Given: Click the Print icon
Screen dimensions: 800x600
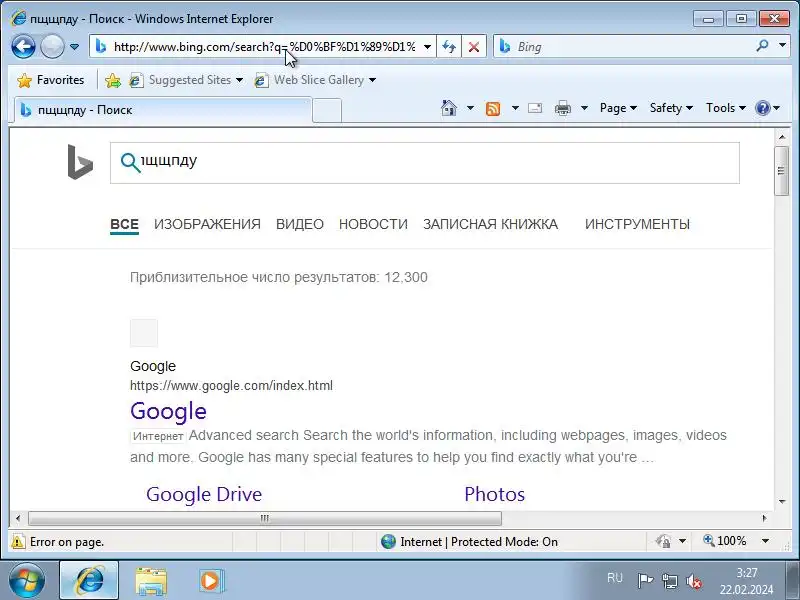Looking at the screenshot, I should pyautogui.click(x=563, y=108).
